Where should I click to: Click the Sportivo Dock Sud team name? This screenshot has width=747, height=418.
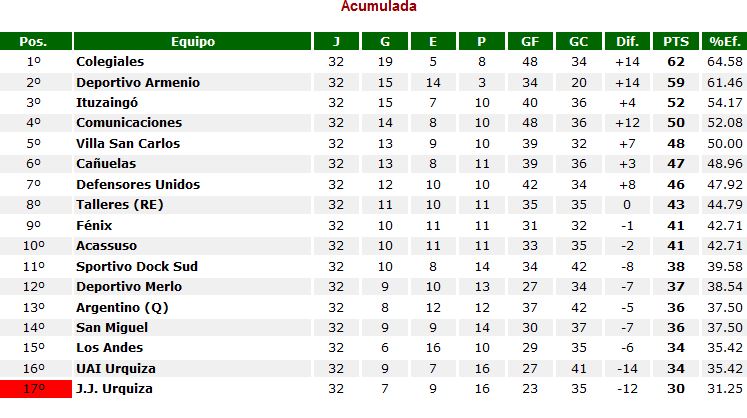(x=137, y=266)
